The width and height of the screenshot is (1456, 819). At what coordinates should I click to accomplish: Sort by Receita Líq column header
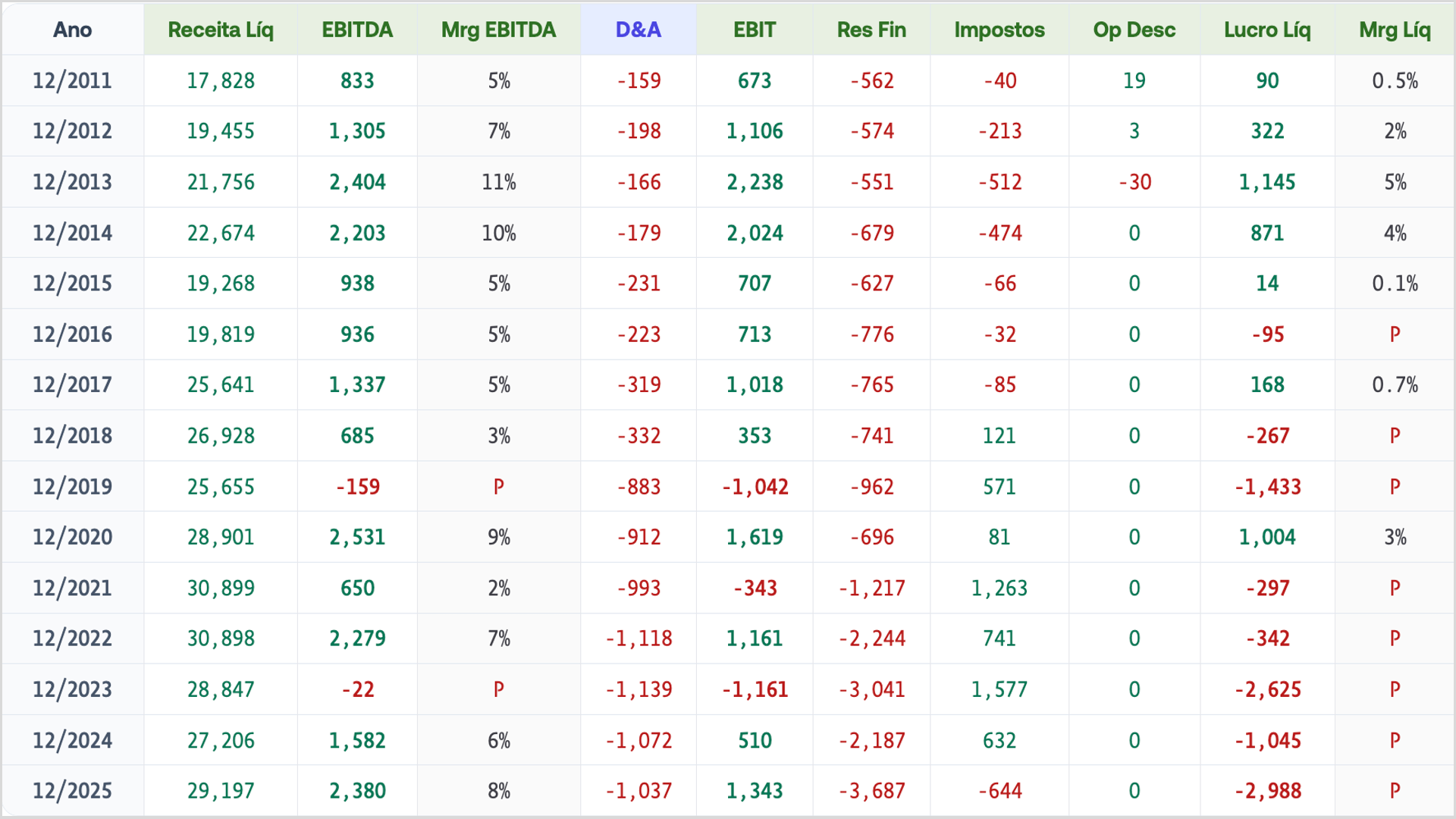click(x=220, y=30)
